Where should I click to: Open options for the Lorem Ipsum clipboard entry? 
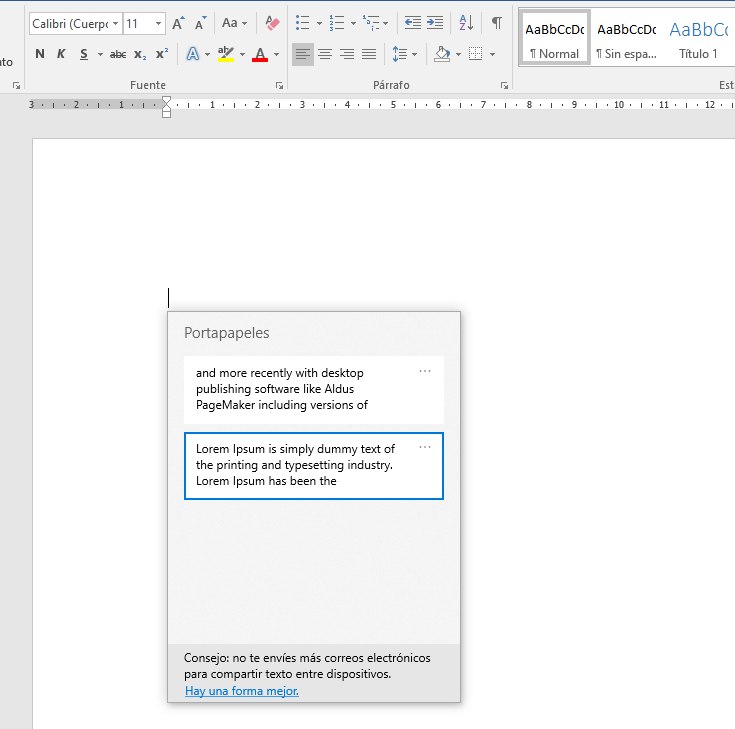(425, 447)
